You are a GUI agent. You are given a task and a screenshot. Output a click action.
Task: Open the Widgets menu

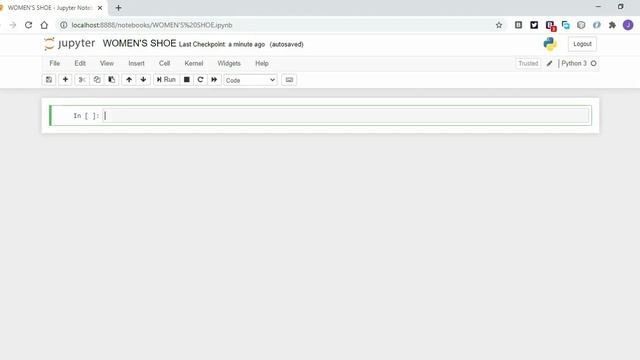pos(229,63)
